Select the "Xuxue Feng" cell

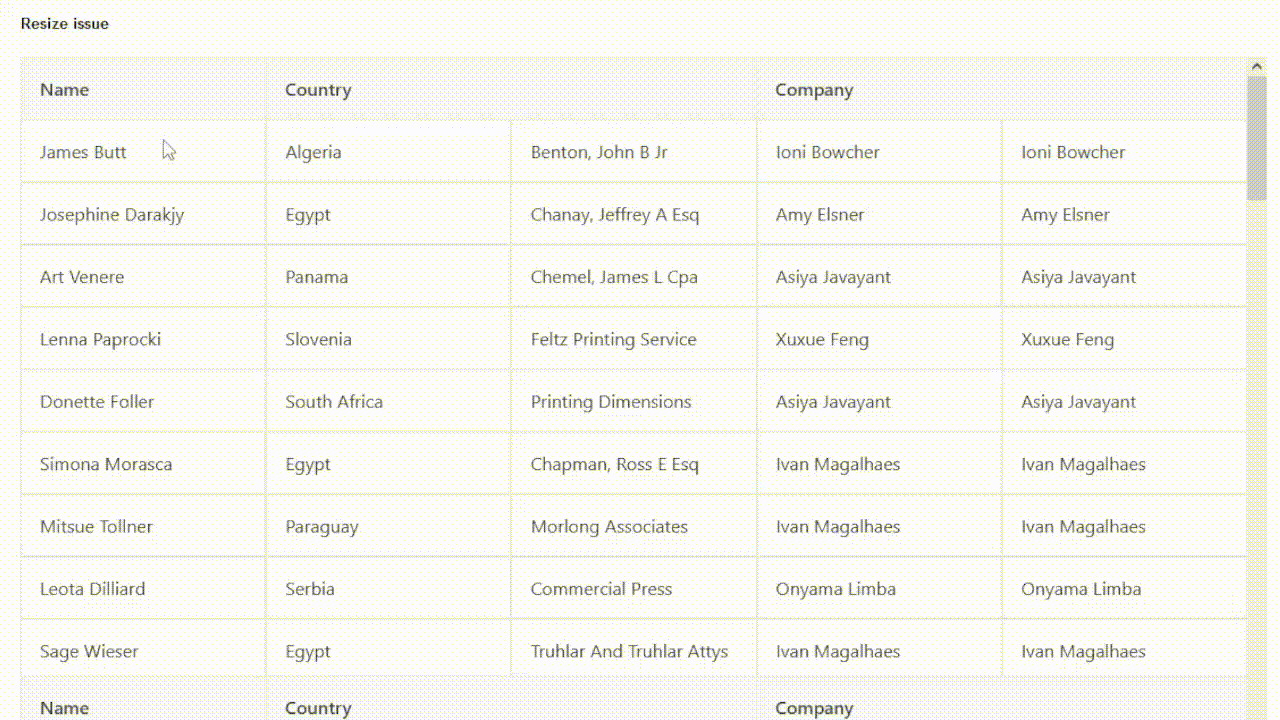tap(822, 339)
